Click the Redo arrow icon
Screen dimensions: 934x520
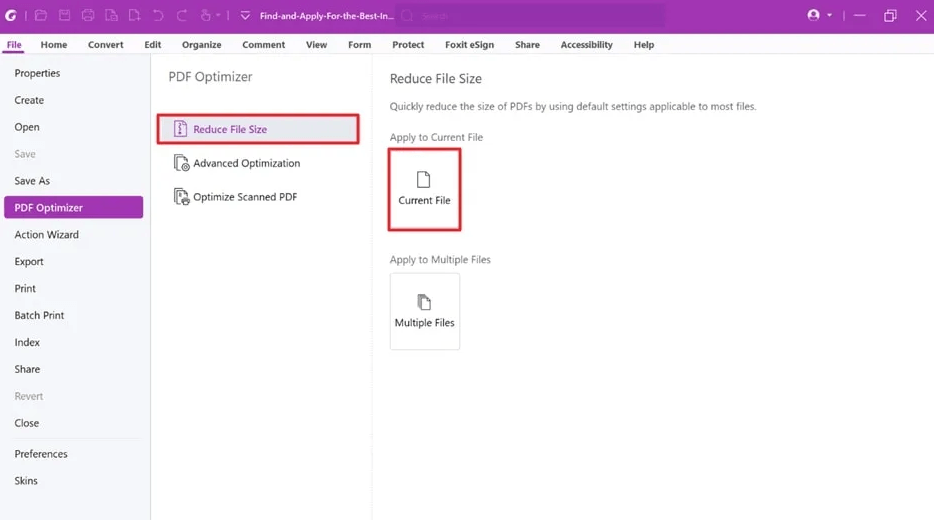coord(182,16)
